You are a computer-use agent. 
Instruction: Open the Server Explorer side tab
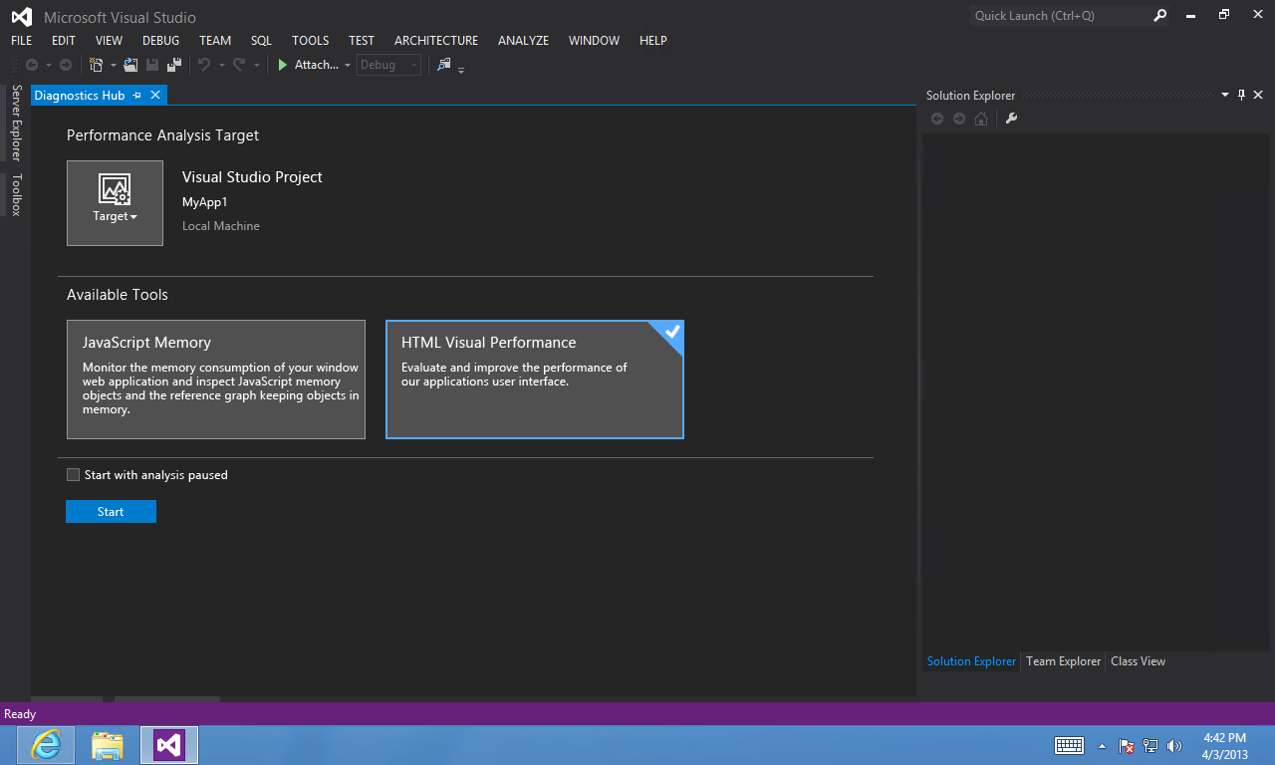(x=16, y=123)
